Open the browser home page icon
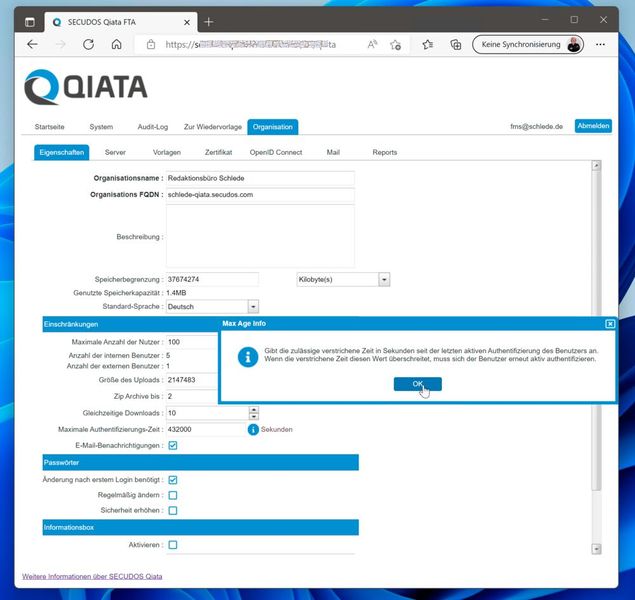Image resolution: width=635 pixels, height=600 pixels. click(x=117, y=45)
